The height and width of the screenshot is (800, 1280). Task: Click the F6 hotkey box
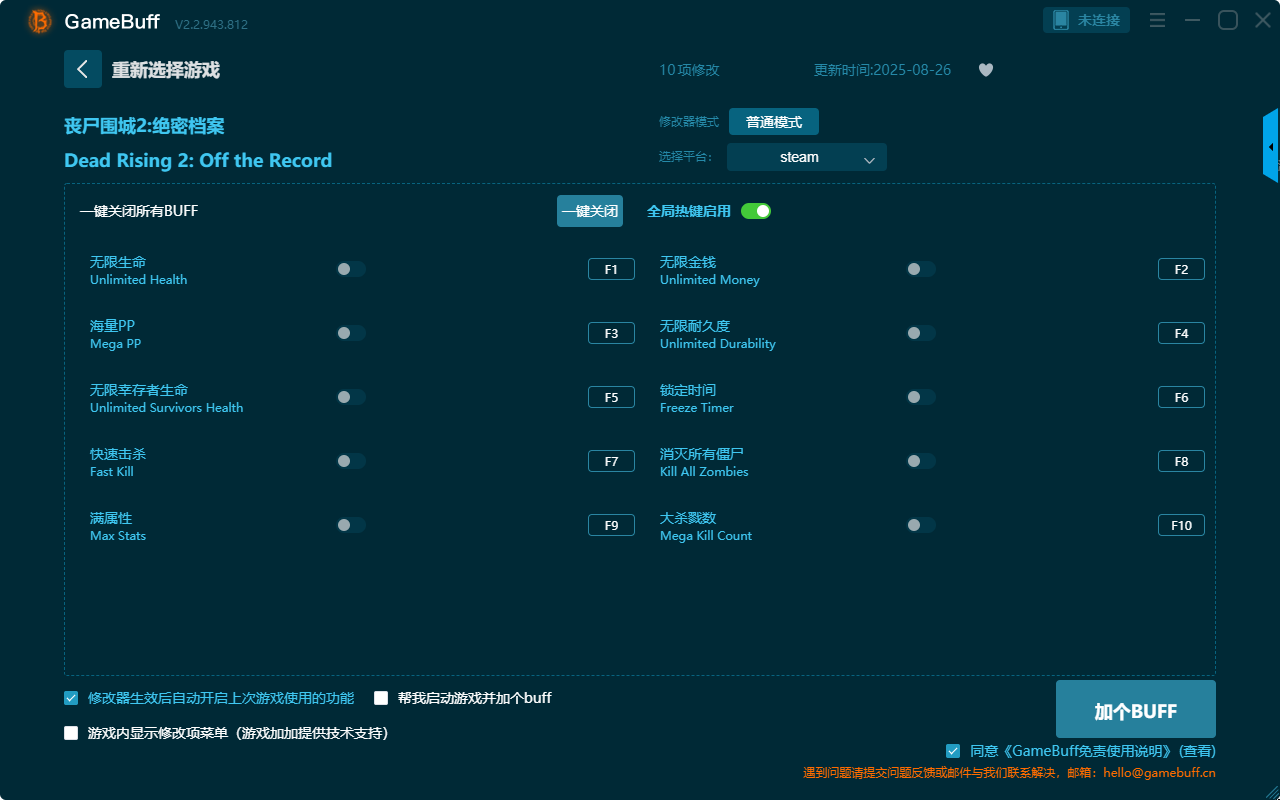1181,397
